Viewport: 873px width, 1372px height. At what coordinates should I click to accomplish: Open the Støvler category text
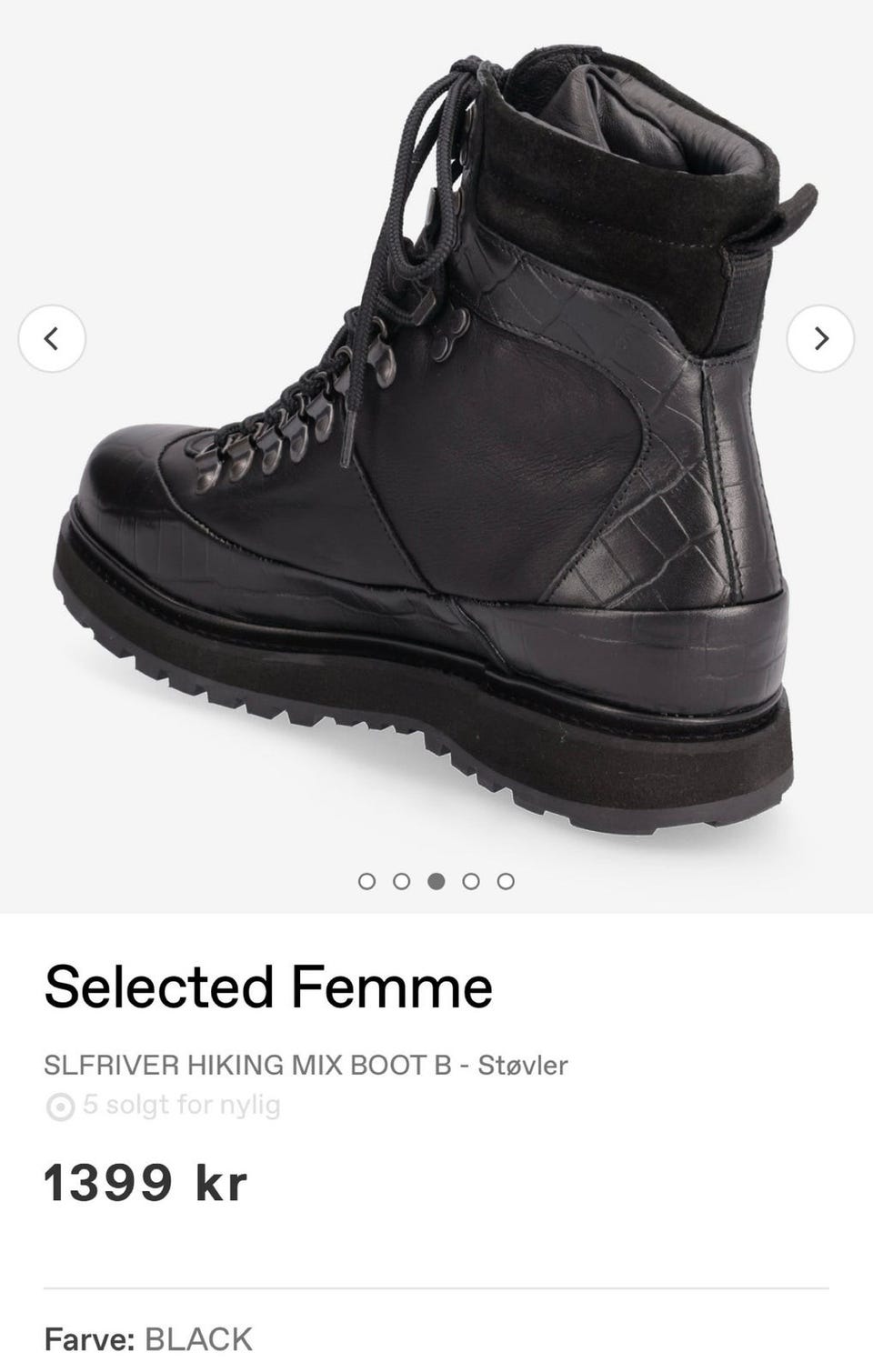522,1065
